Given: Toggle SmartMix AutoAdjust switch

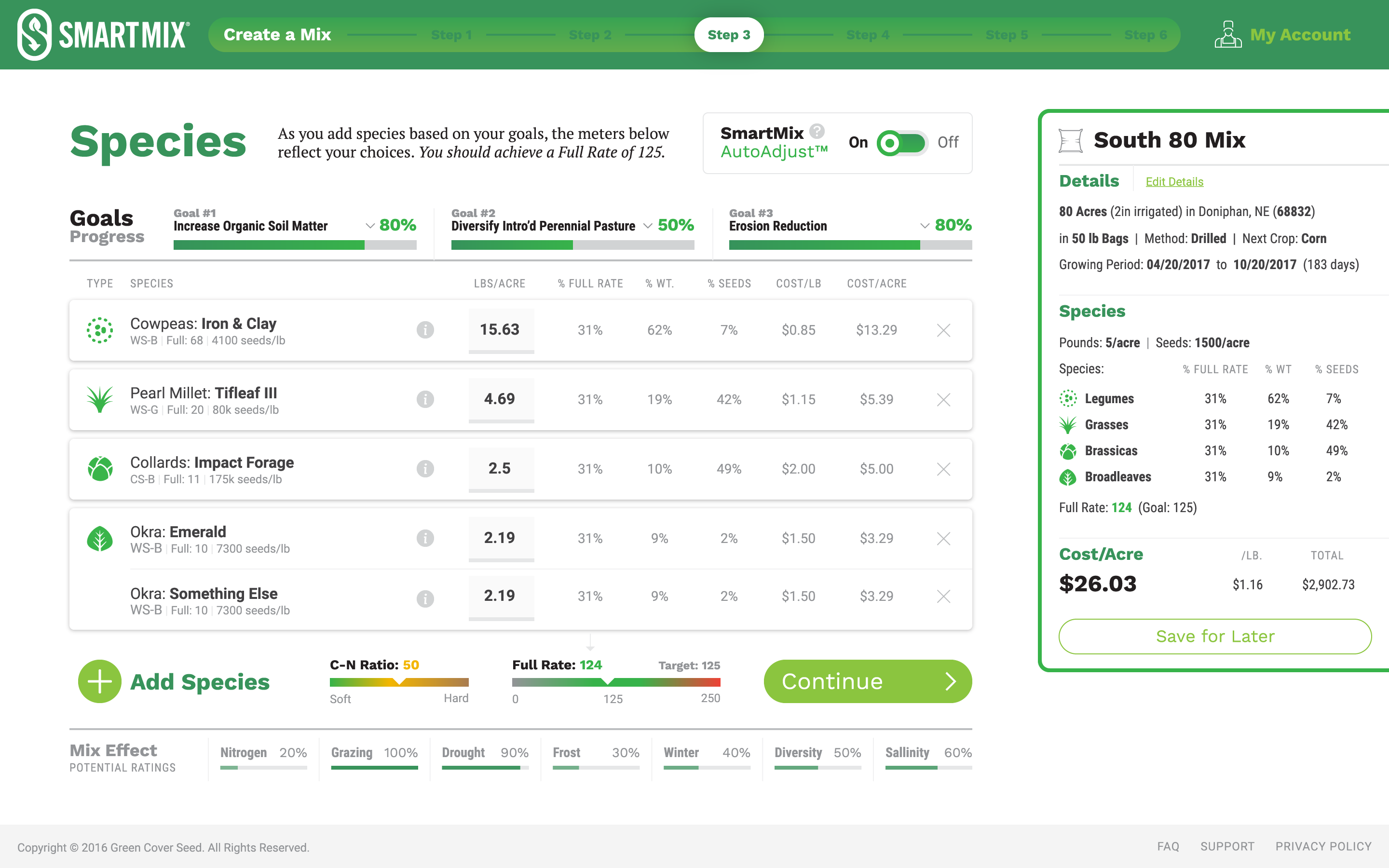Looking at the screenshot, I should [x=902, y=143].
